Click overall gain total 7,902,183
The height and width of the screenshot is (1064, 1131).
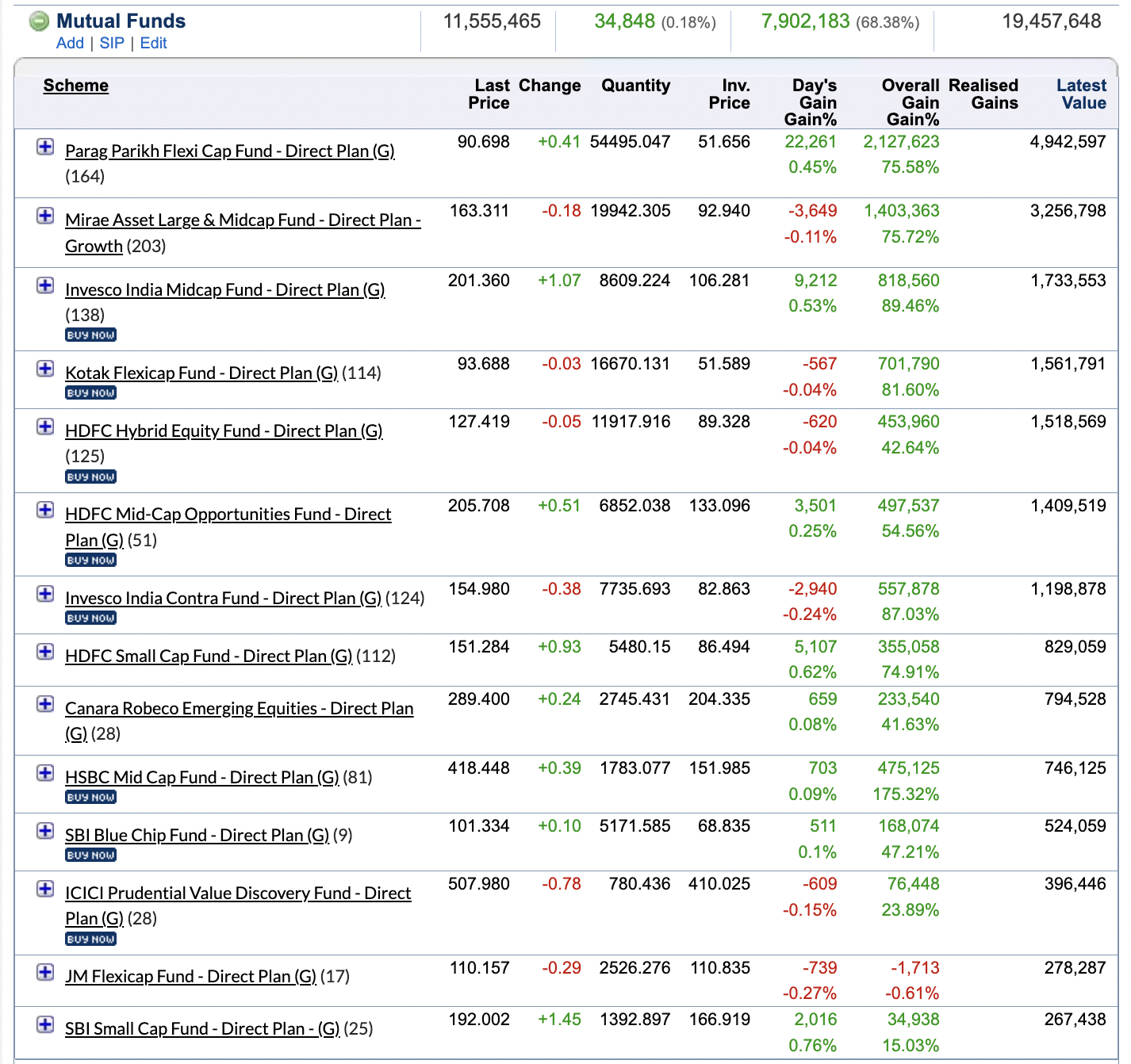tap(805, 21)
